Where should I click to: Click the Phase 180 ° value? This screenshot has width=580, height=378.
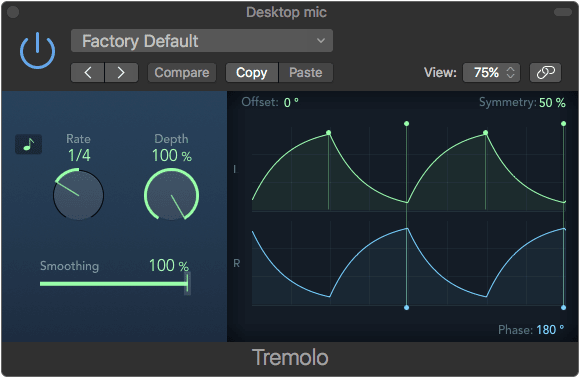click(x=550, y=330)
